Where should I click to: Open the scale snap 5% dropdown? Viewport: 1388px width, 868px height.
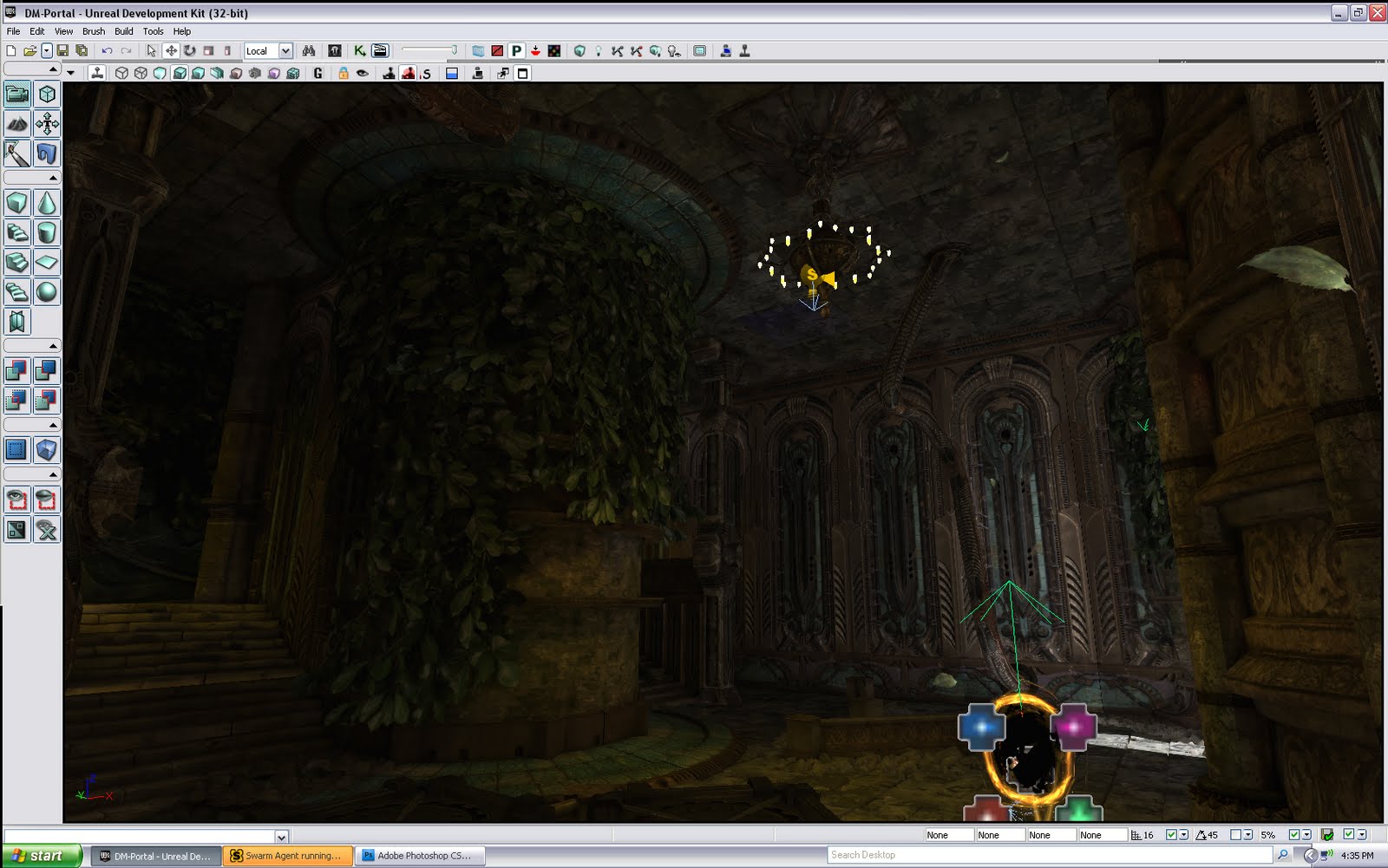click(x=1306, y=835)
